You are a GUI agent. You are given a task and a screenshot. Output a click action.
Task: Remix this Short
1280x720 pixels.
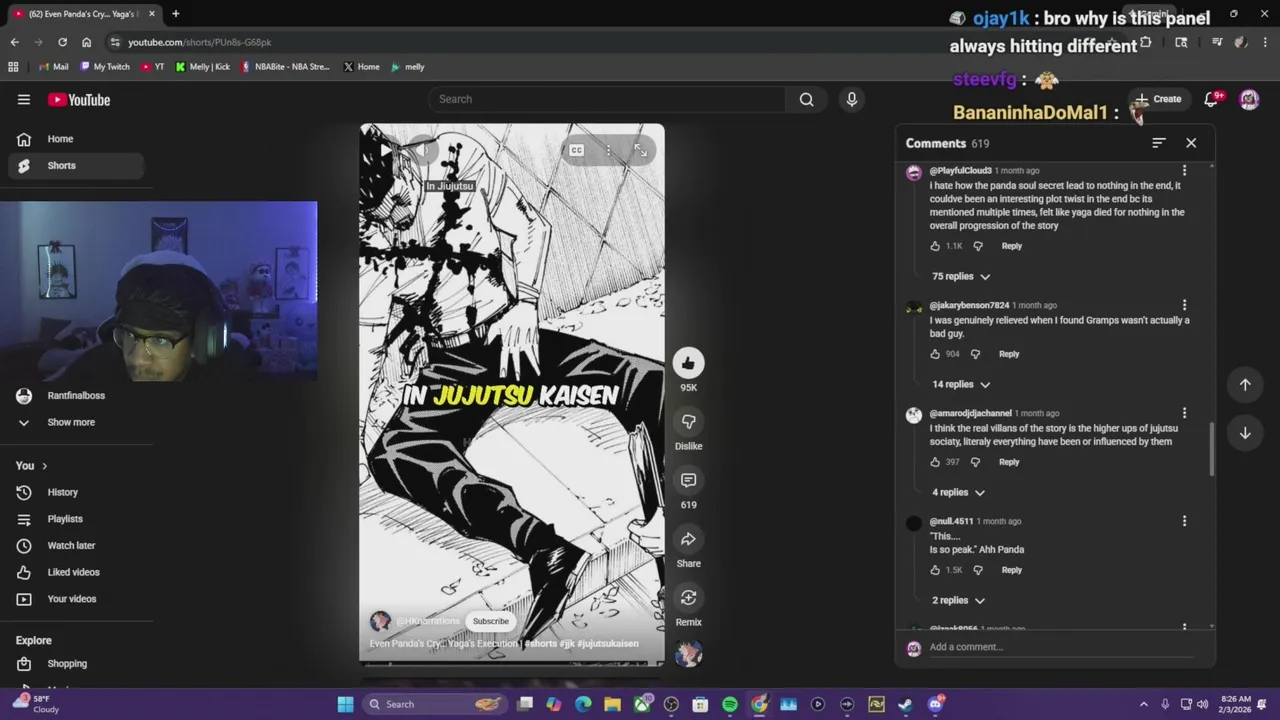tap(688, 597)
